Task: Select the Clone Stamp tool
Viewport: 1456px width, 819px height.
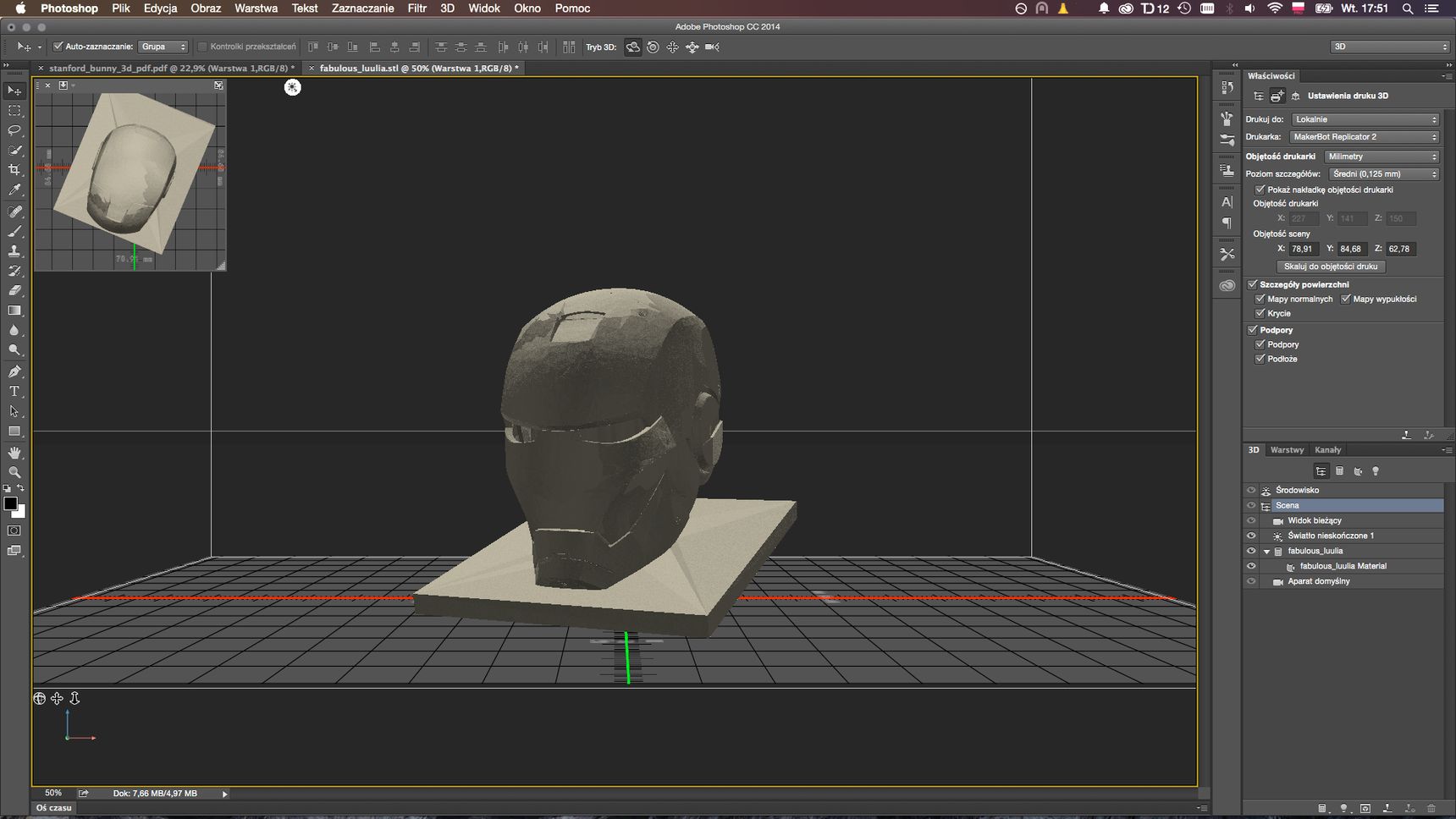Action: tap(14, 251)
